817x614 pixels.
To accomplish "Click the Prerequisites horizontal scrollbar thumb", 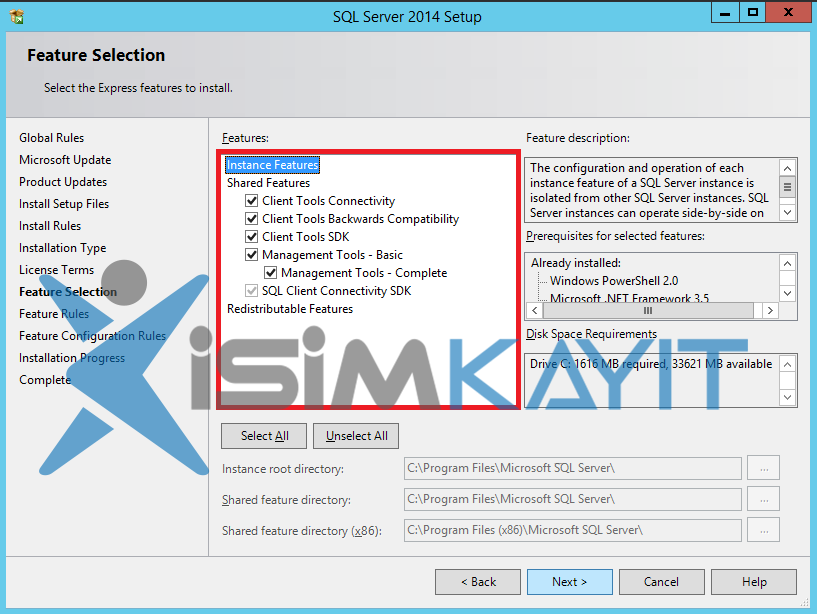I will 648,311.
